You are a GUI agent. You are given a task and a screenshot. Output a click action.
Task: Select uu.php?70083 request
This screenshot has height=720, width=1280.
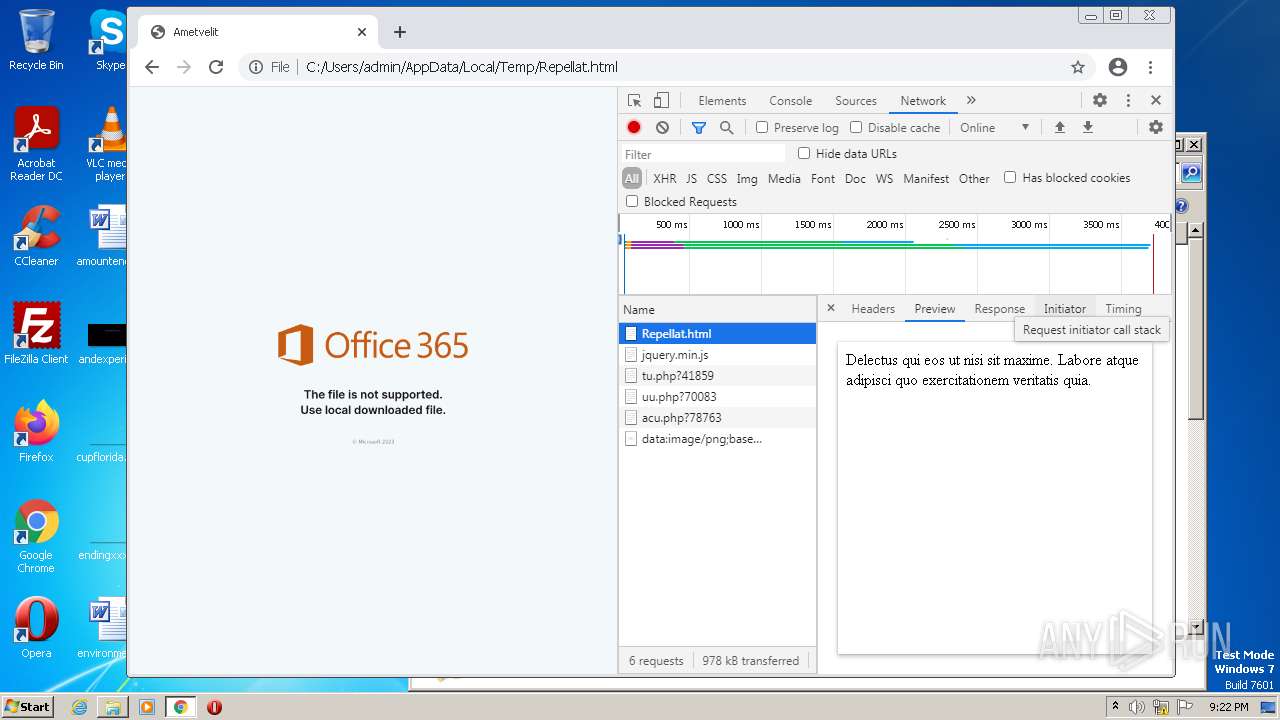coord(717,397)
